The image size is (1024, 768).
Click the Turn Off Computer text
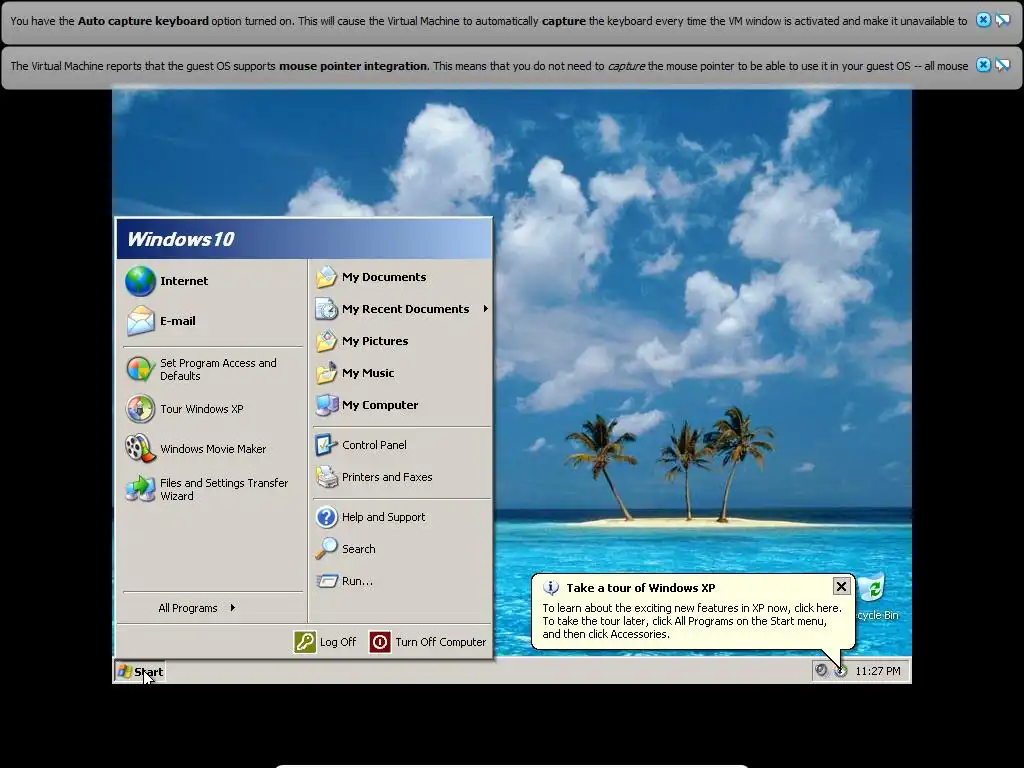441,642
